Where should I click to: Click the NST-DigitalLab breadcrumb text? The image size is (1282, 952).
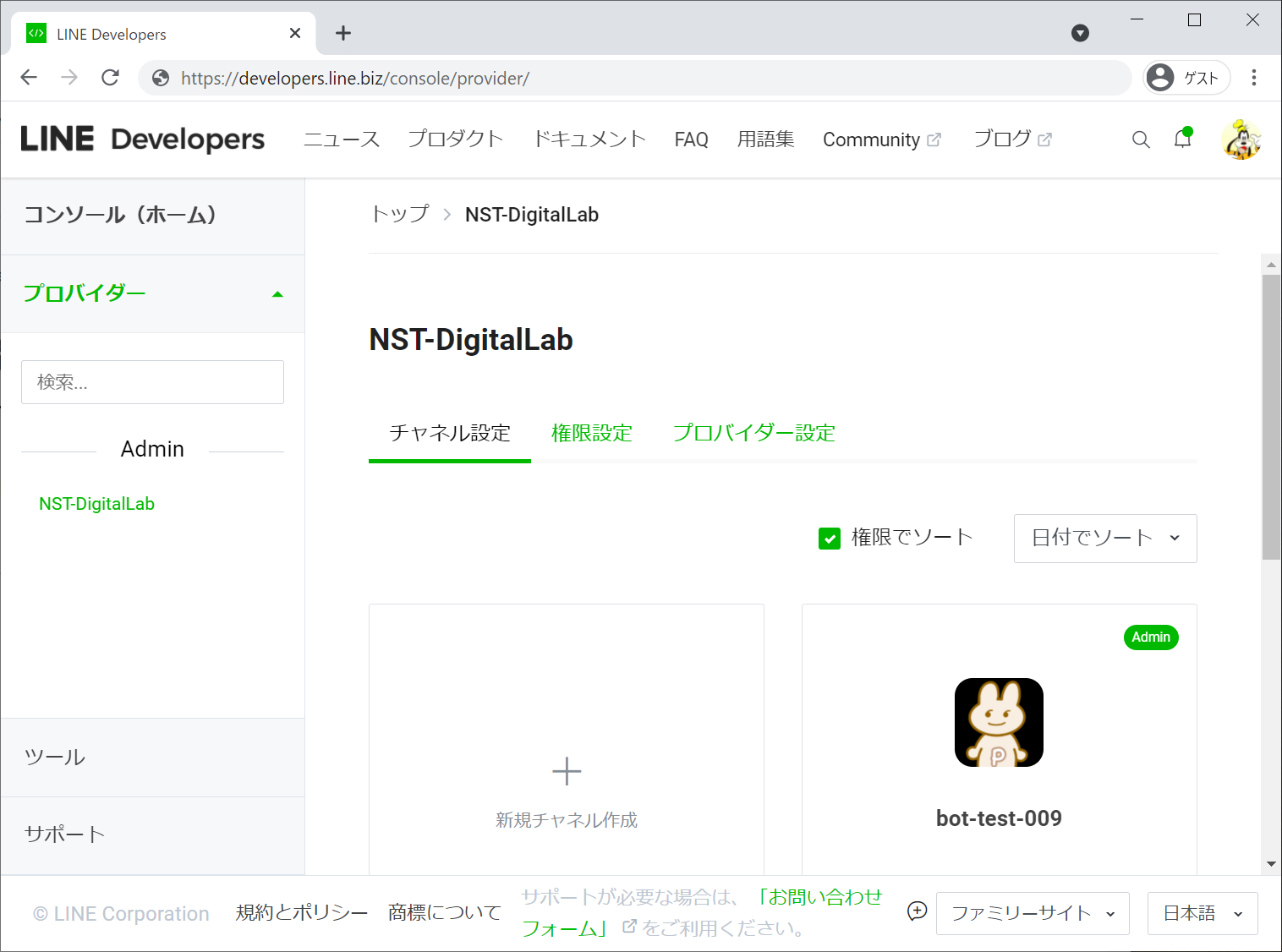click(532, 215)
